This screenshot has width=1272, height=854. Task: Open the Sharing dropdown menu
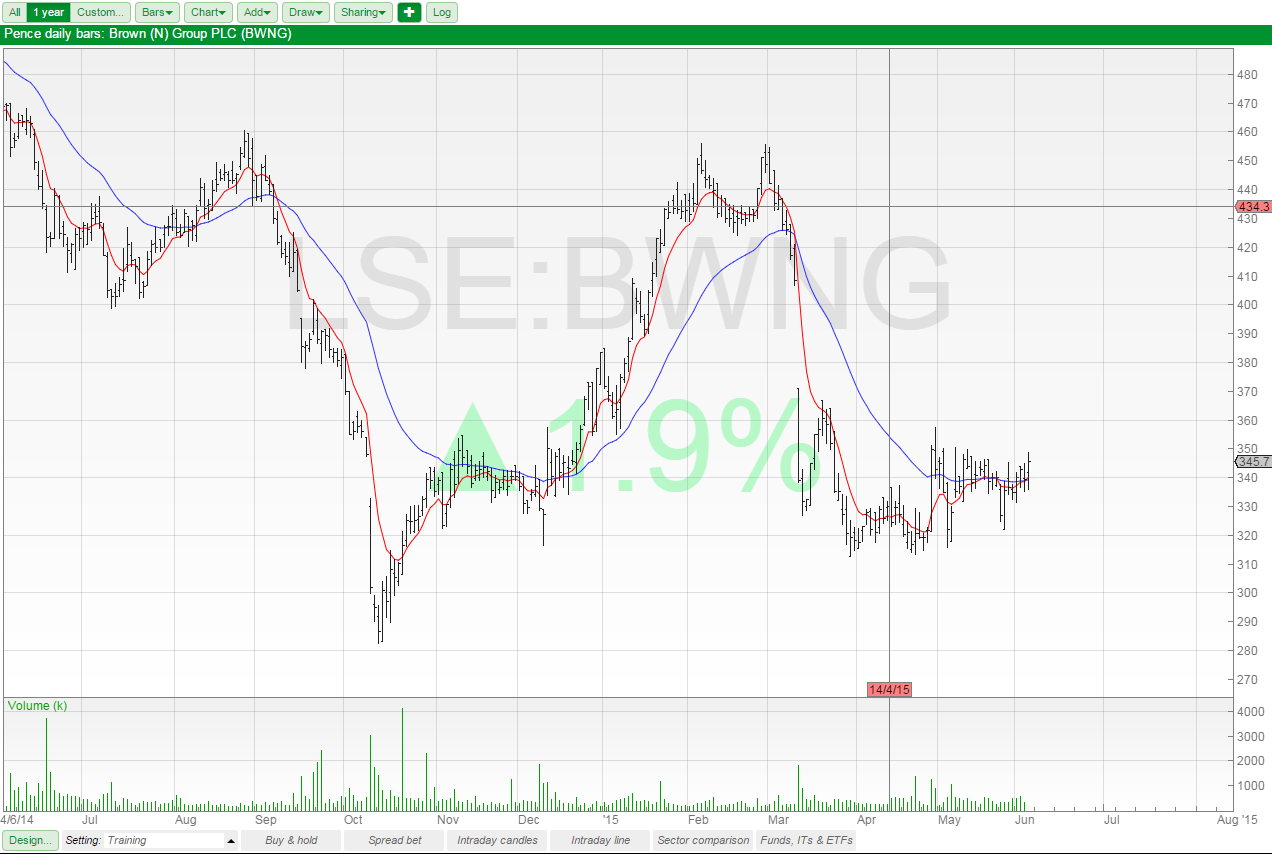click(x=363, y=12)
